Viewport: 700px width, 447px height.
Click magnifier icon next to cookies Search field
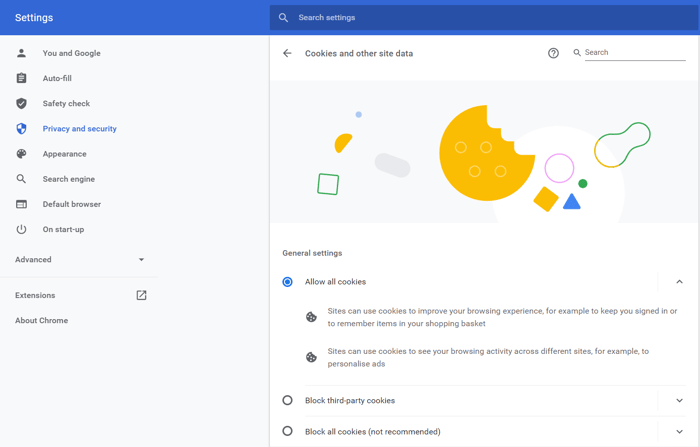pyautogui.click(x=577, y=53)
